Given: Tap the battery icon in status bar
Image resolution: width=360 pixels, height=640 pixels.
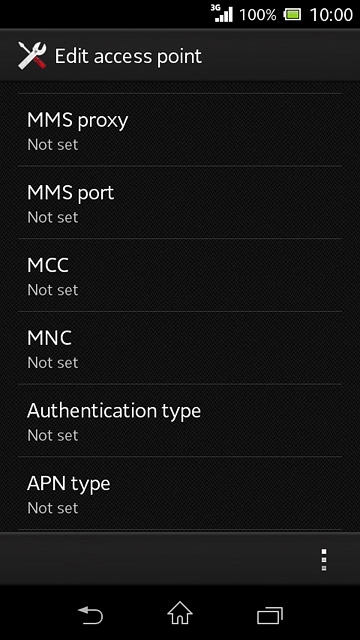Looking at the screenshot, I should click(x=293, y=15).
